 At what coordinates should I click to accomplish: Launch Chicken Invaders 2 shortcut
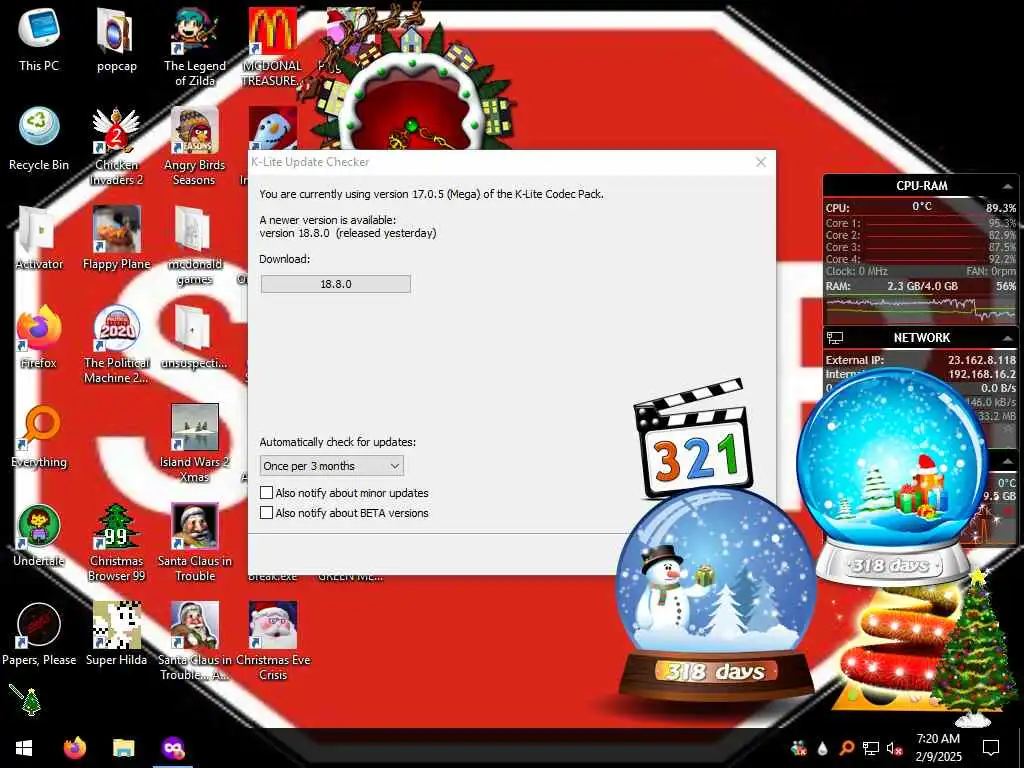(x=116, y=146)
